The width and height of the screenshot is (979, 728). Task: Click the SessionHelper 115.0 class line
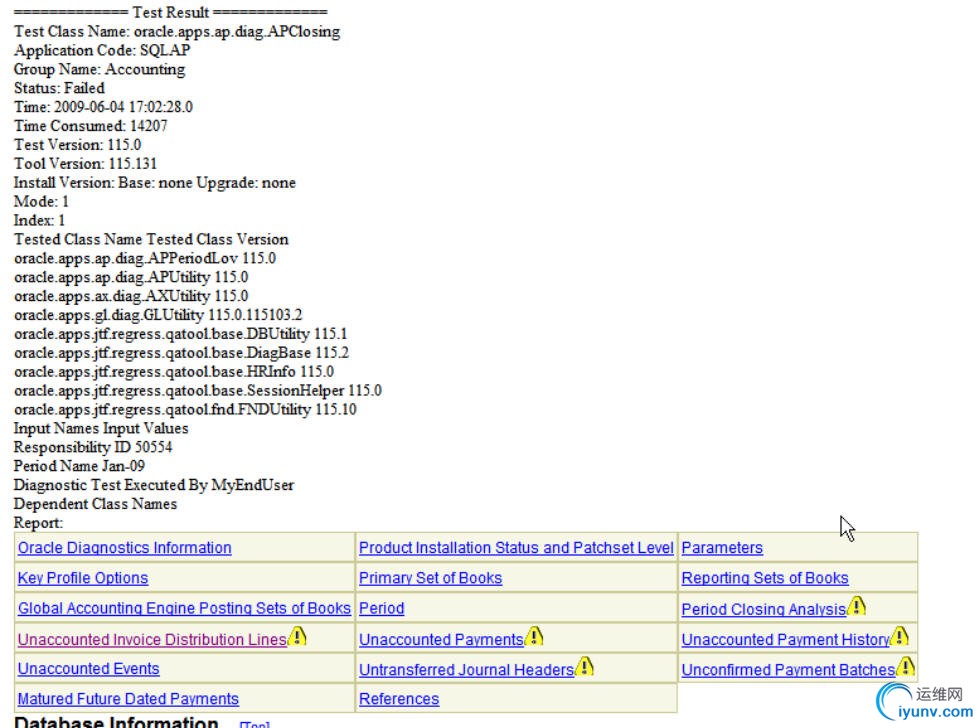(x=198, y=390)
